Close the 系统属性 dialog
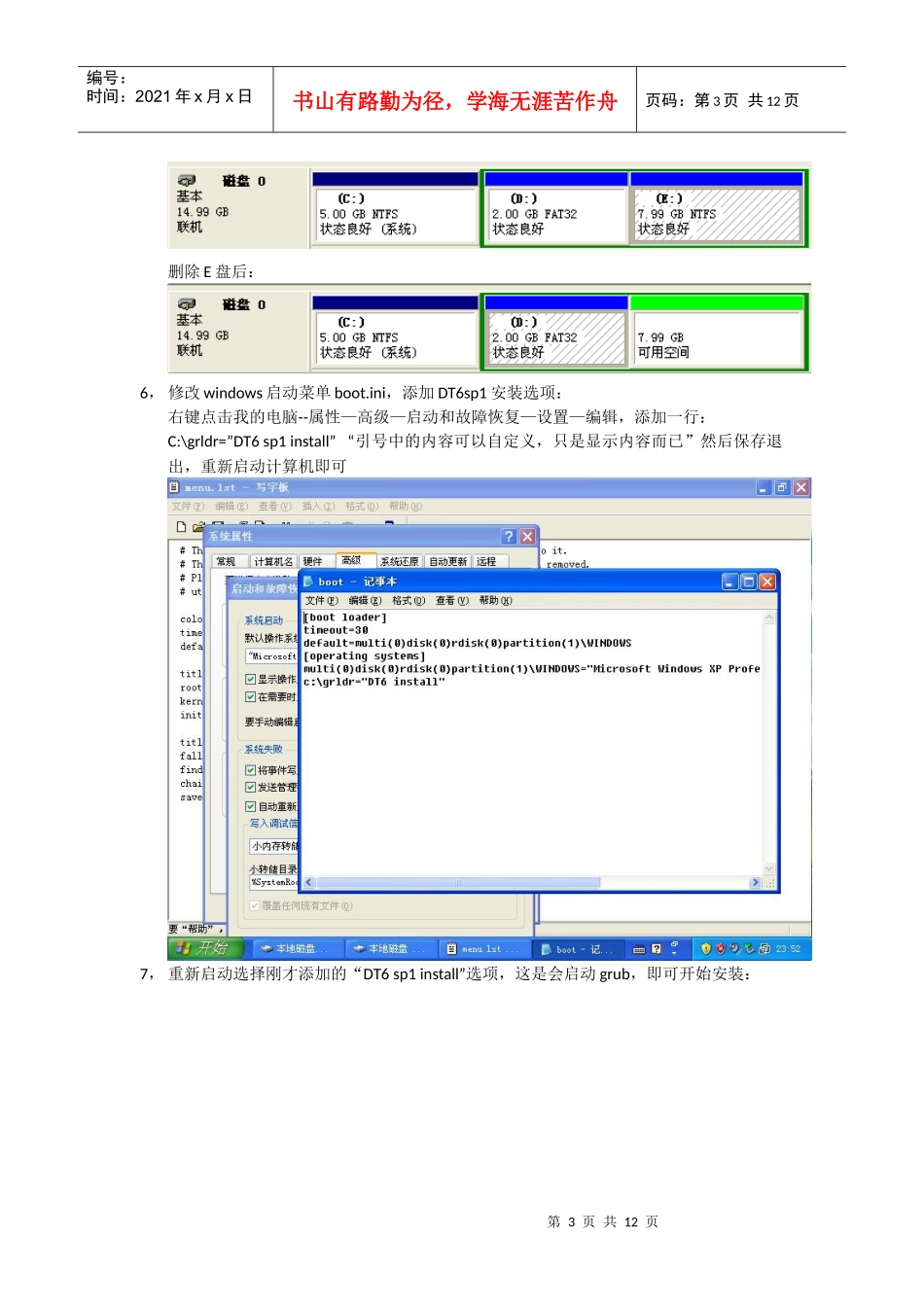The image size is (924, 1307). [527, 537]
